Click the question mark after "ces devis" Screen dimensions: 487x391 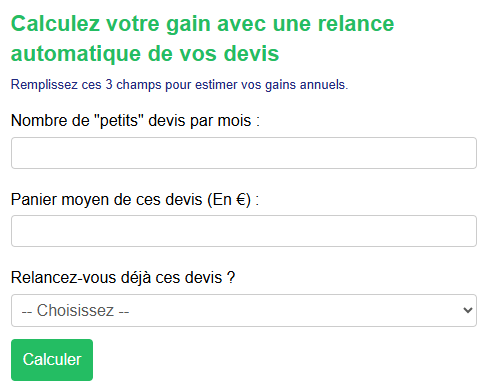coord(231,278)
